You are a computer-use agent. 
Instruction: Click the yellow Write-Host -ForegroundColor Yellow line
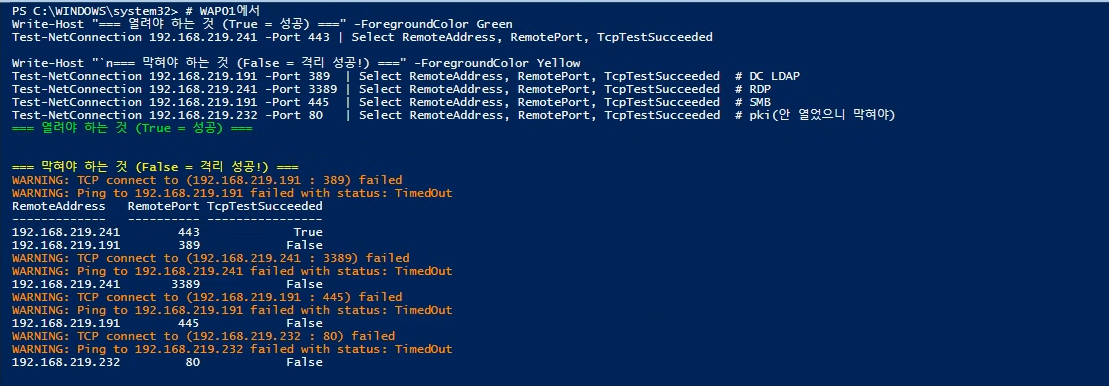[x=296, y=63]
